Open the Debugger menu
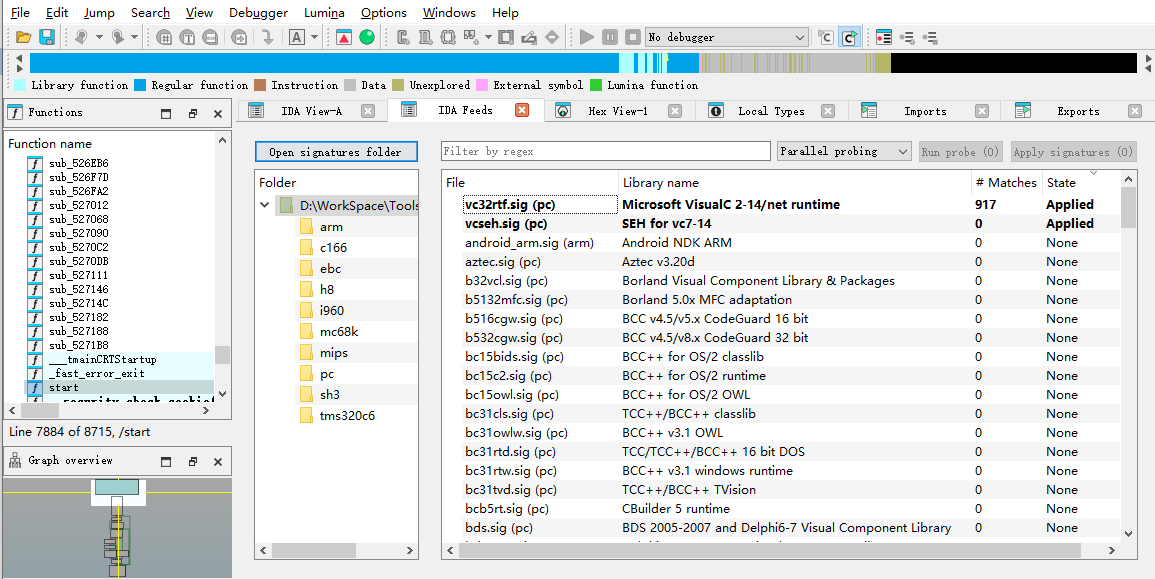This screenshot has width=1155, height=579. point(259,13)
